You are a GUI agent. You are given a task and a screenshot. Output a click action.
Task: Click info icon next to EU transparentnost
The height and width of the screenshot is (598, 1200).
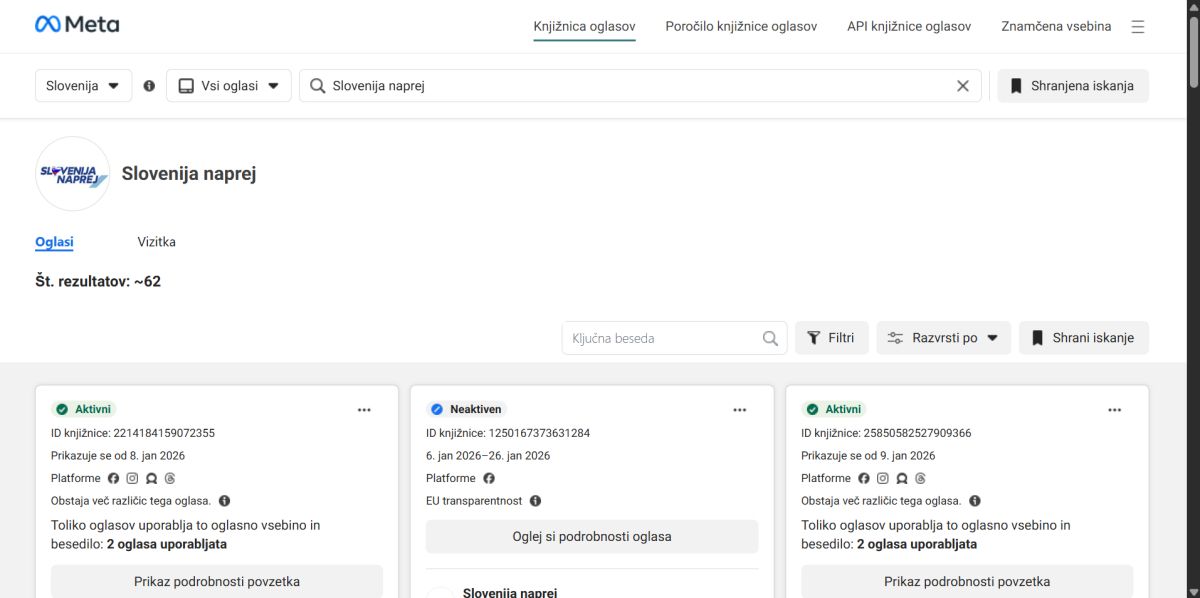click(x=536, y=501)
